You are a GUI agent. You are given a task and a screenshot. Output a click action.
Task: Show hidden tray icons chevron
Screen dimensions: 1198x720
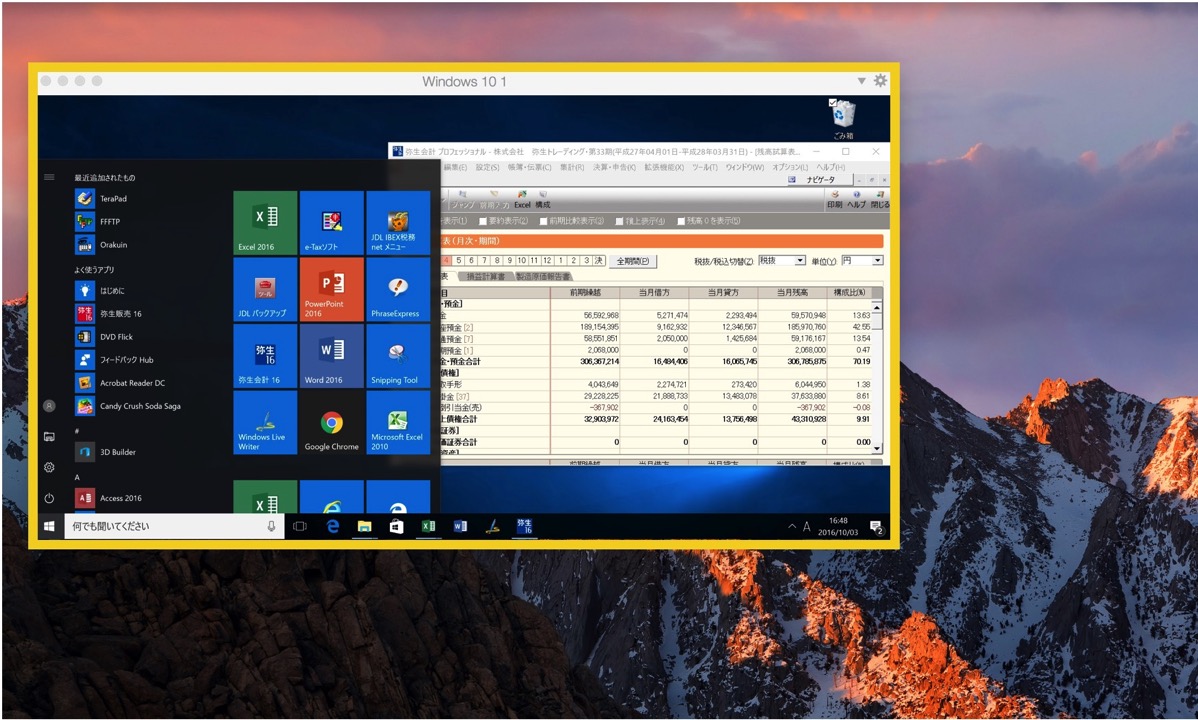[792, 527]
